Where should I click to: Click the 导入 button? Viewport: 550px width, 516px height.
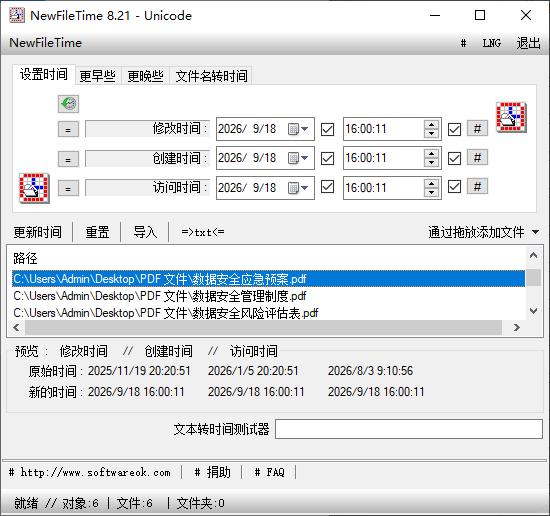point(145,232)
